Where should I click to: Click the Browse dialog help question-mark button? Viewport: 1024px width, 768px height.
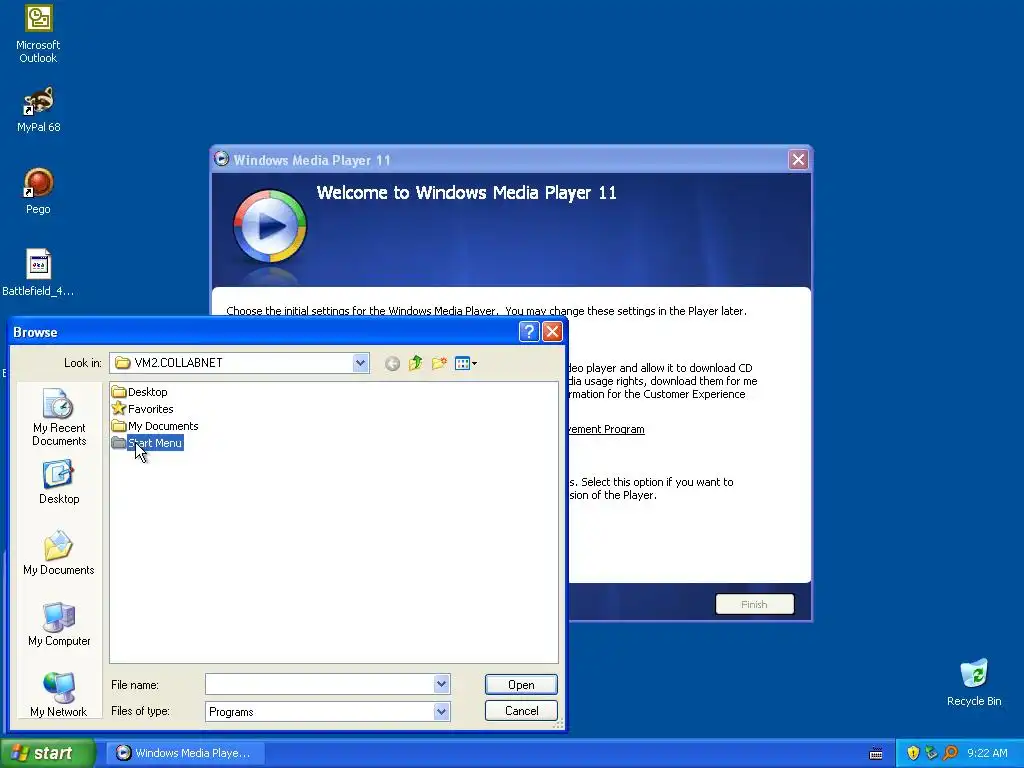click(x=529, y=332)
